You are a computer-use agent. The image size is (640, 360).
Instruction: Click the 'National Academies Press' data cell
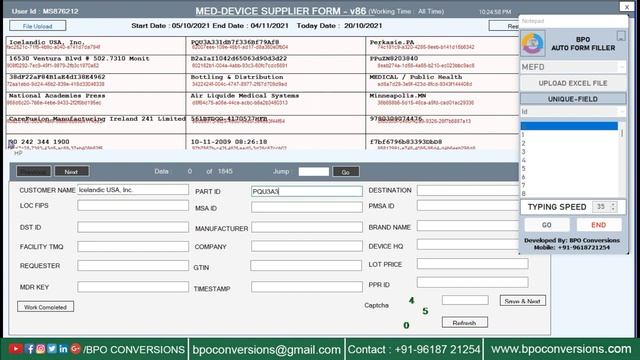click(x=96, y=103)
